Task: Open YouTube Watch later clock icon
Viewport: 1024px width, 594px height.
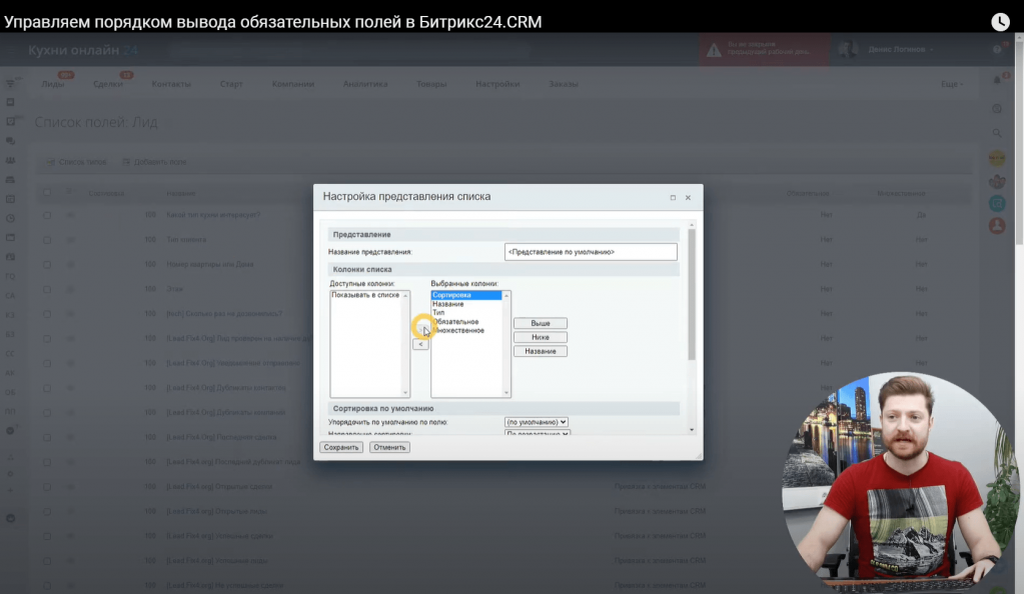Action: (1000, 22)
